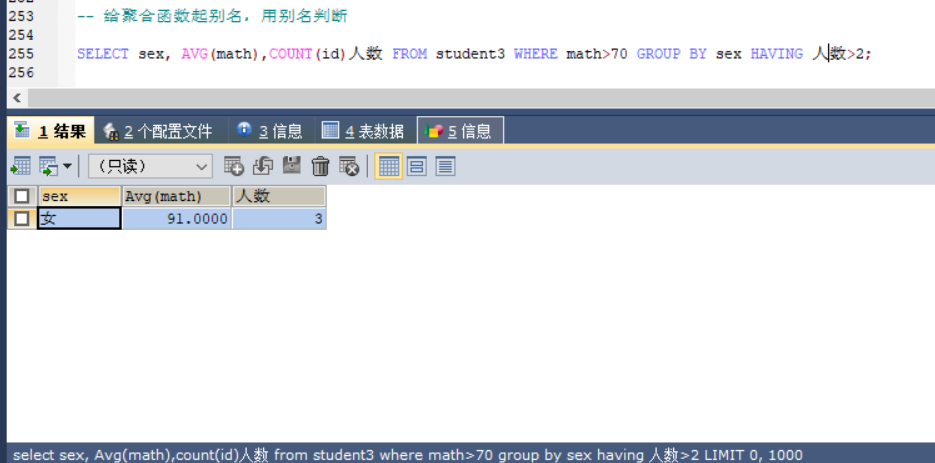This screenshot has width=935, height=463.
Task: Switch to form view mode
Action: click(417, 166)
